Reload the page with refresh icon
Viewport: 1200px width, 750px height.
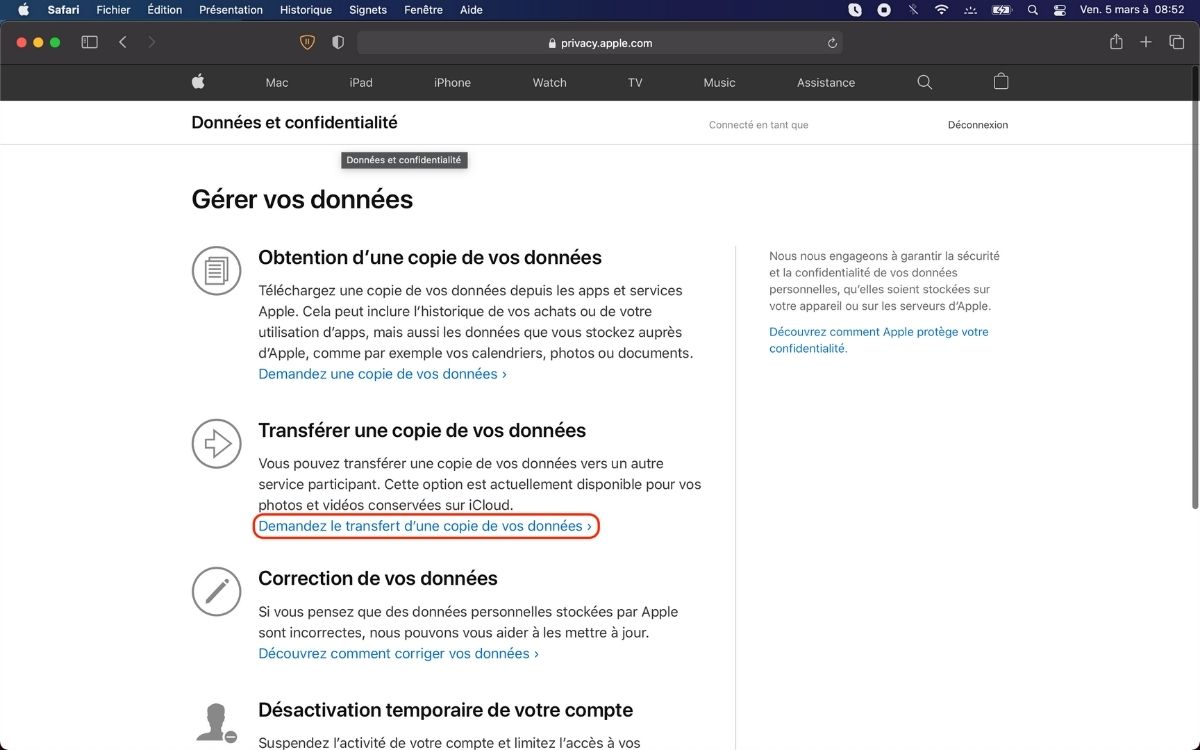tap(832, 43)
